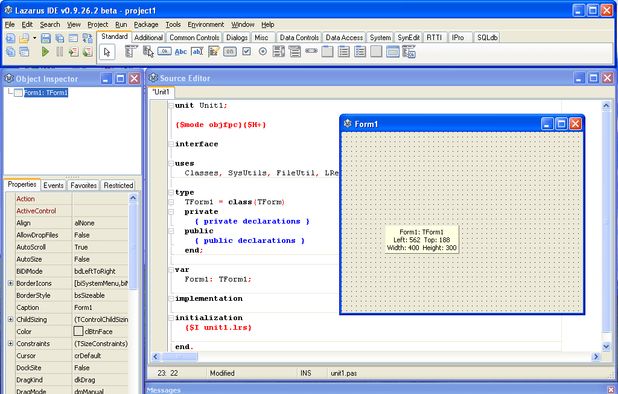Open the recent files arrow beside Open

35,38
